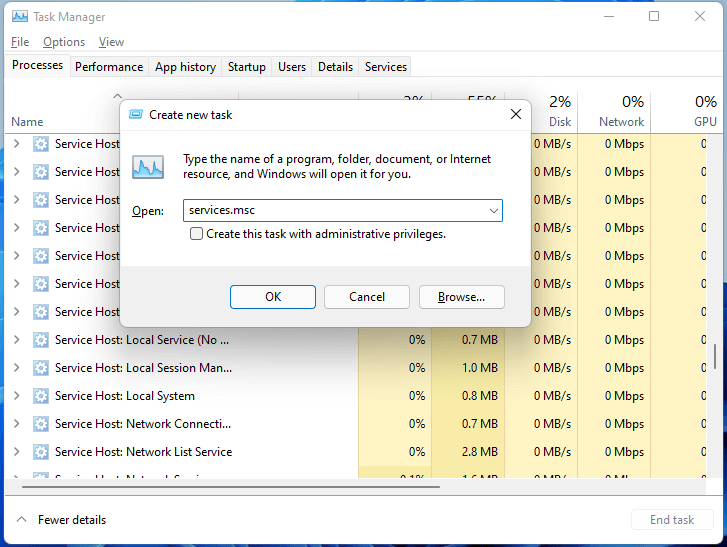Open the Options menu
This screenshot has height=547, width=727.
tap(64, 42)
